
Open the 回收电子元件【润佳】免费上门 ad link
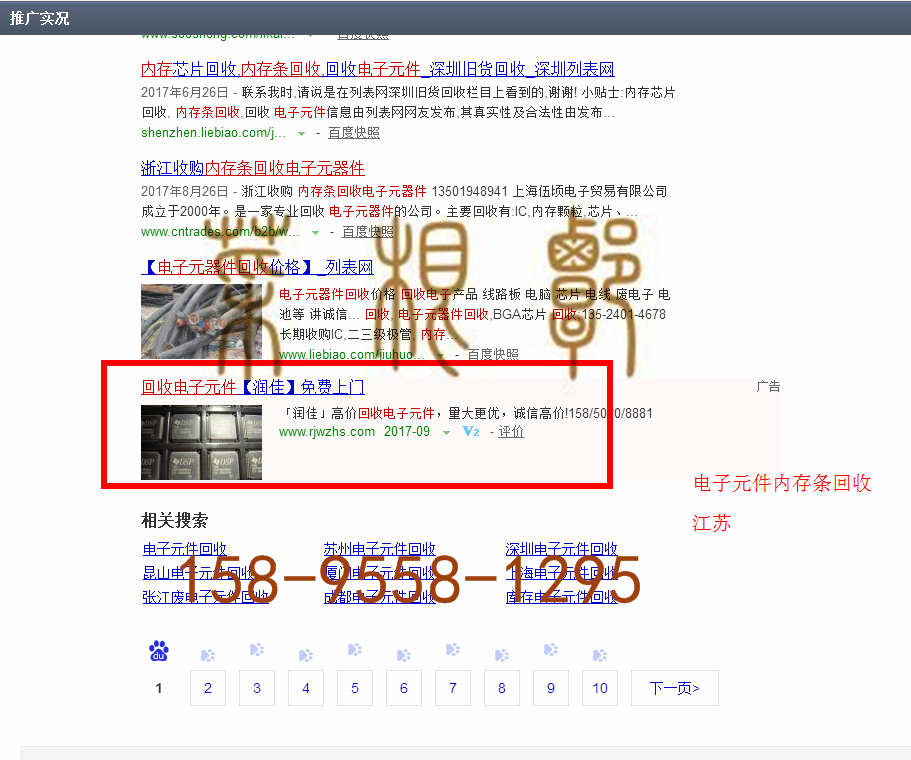[253, 387]
